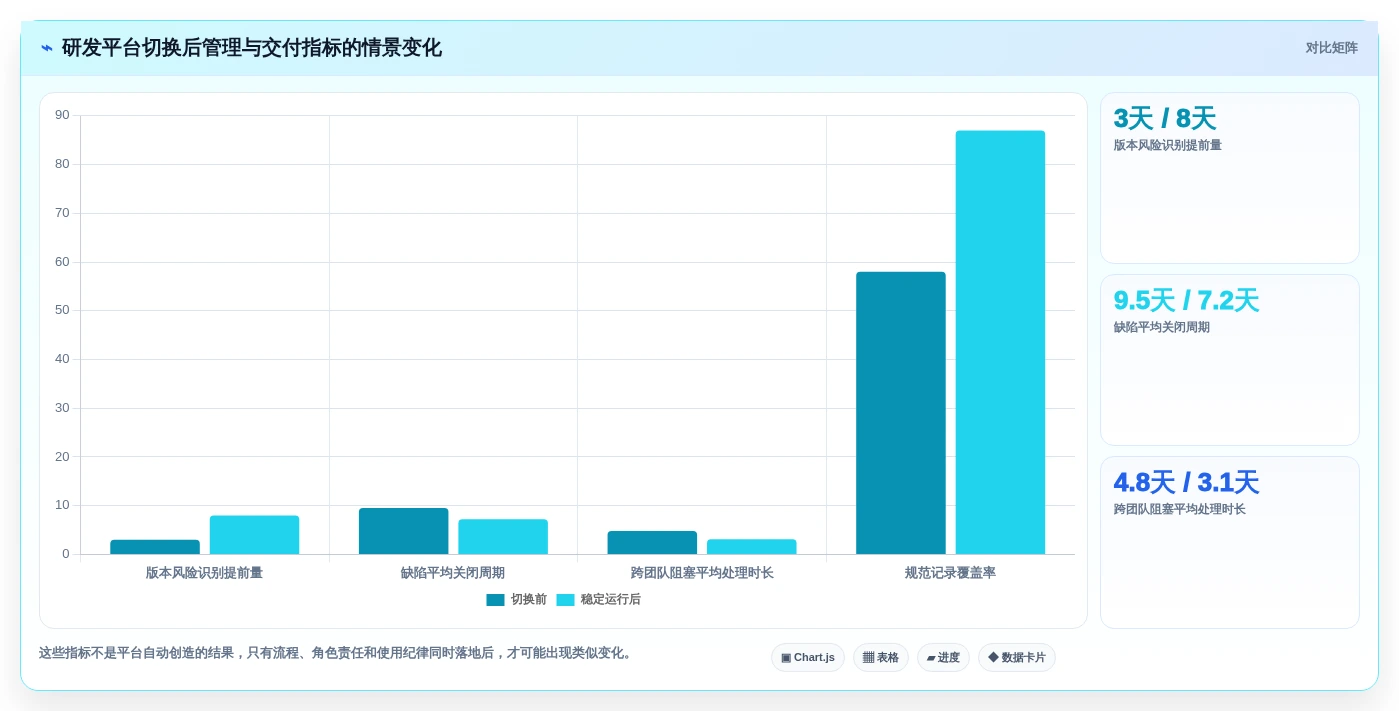
Task: Click the 缺陷平均关闭周期 切换前 bar
Action: [404, 531]
